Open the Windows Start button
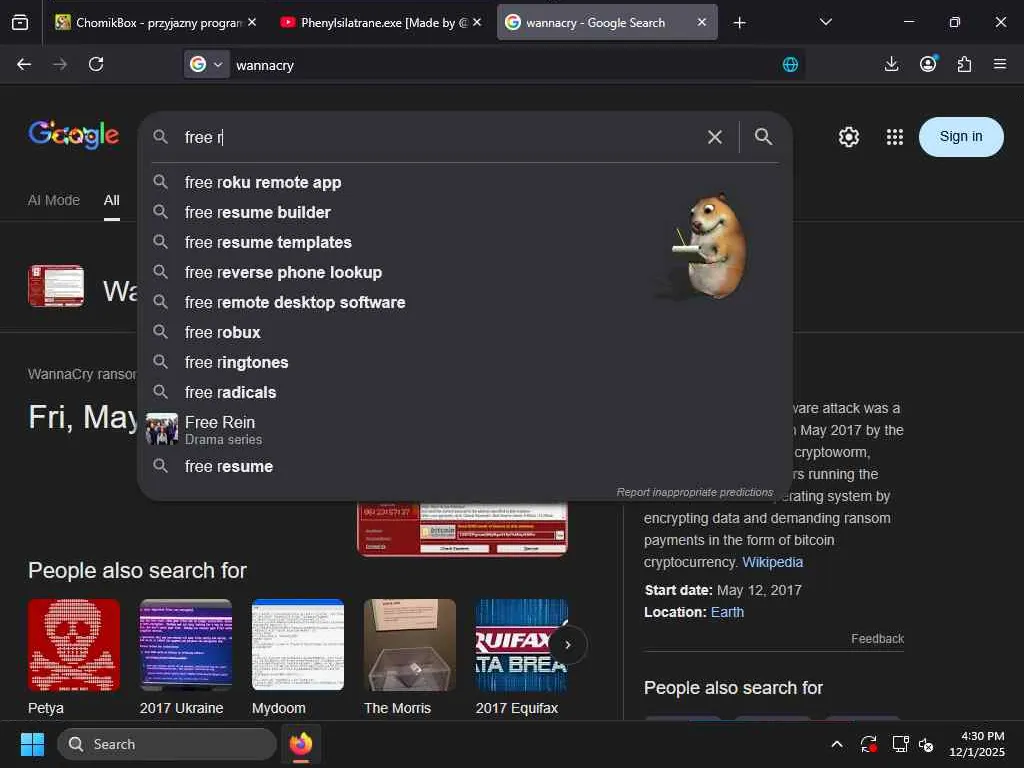Viewport: 1024px width, 768px height. click(32, 744)
